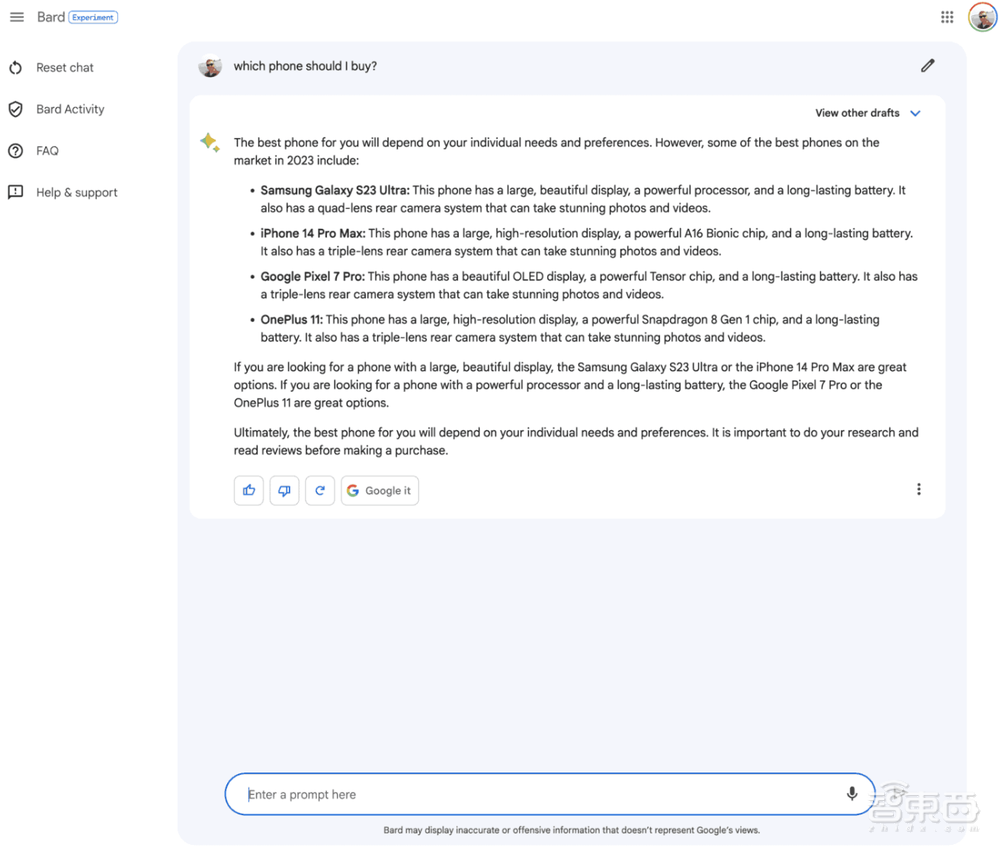Click the microphone voice input icon

click(x=852, y=794)
